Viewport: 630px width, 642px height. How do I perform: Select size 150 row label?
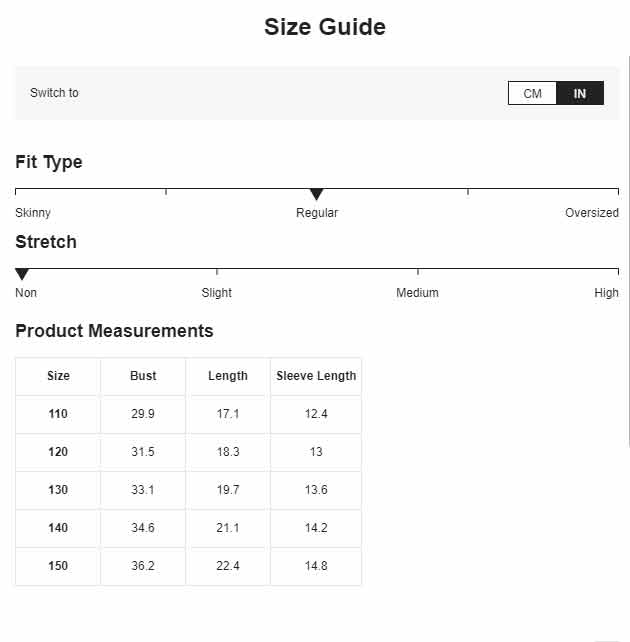(58, 566)
